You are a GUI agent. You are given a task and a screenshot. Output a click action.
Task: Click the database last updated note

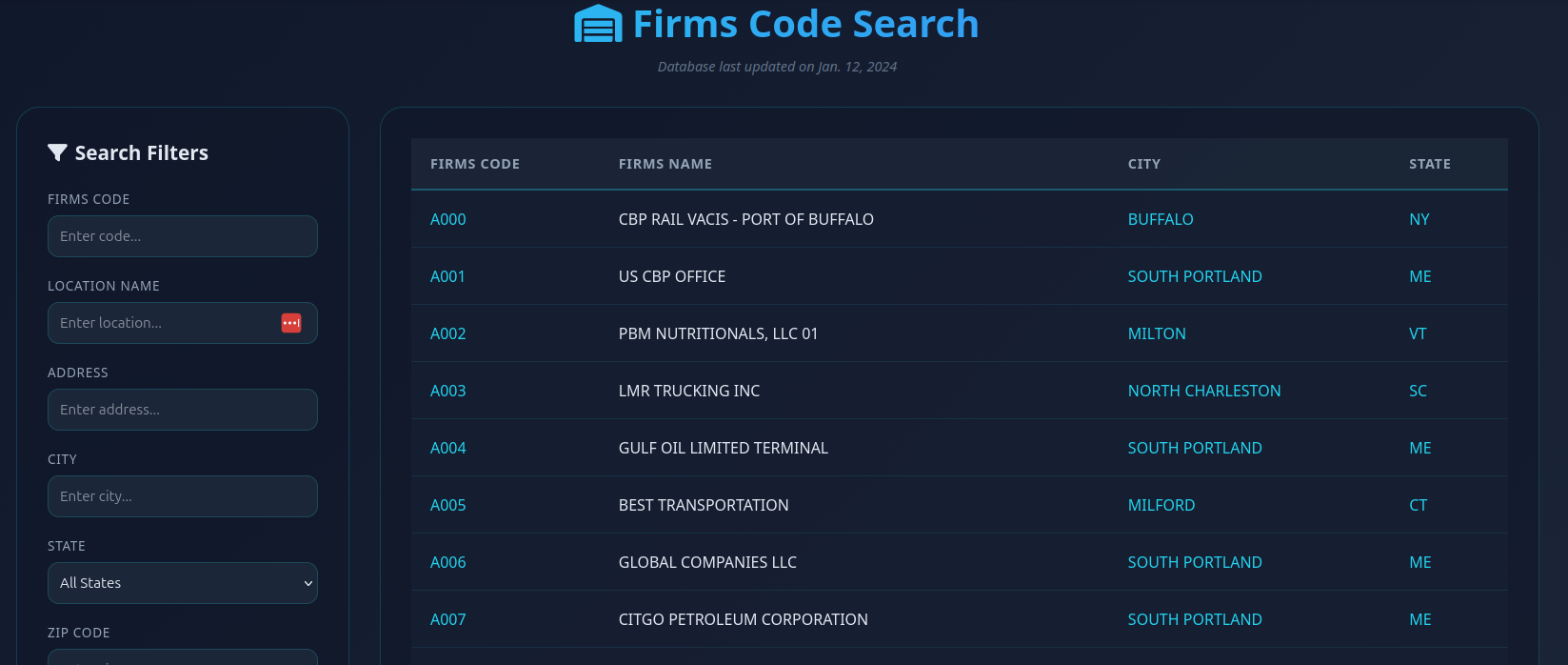pyautogui.click(x=777, y=67)
